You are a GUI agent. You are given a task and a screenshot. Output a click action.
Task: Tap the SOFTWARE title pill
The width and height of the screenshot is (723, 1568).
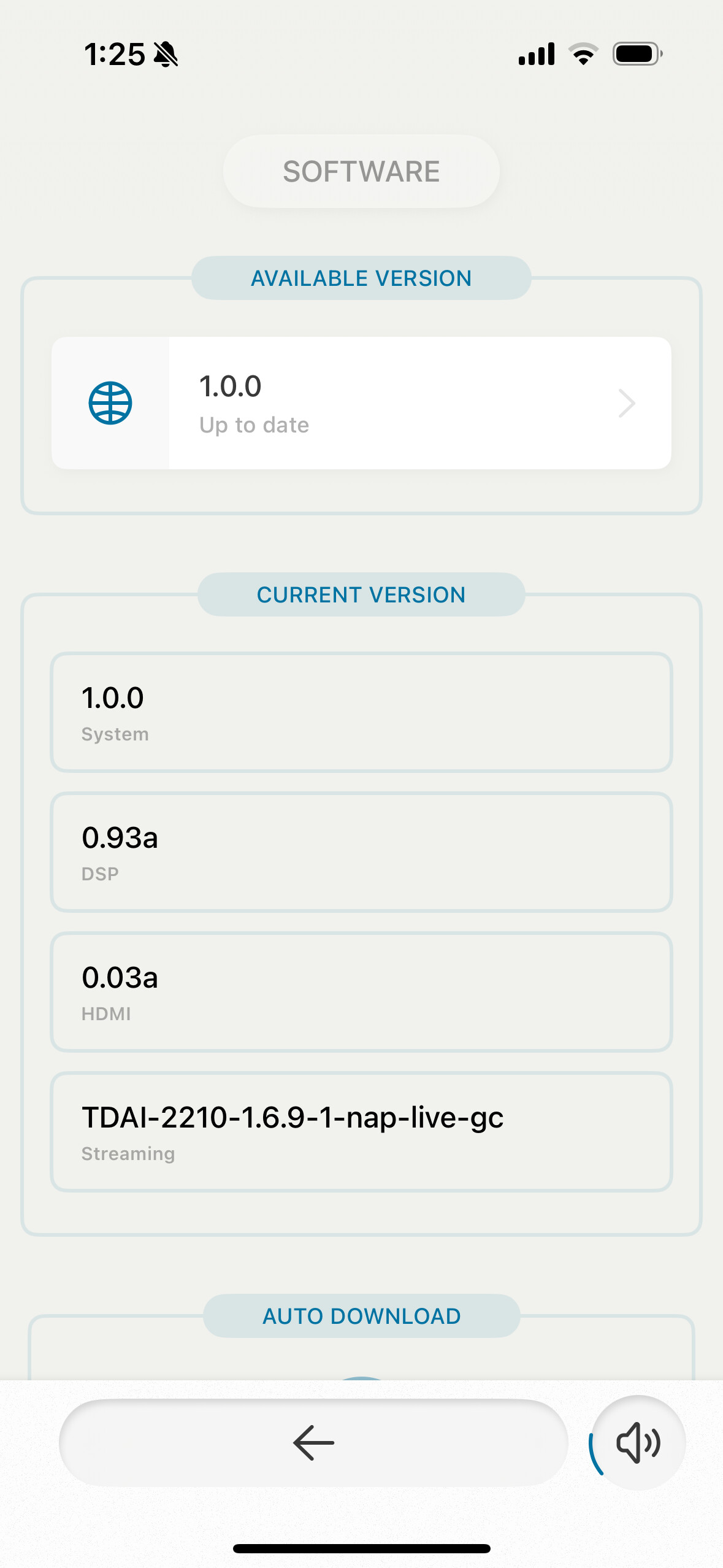click(x=361, y=171)
